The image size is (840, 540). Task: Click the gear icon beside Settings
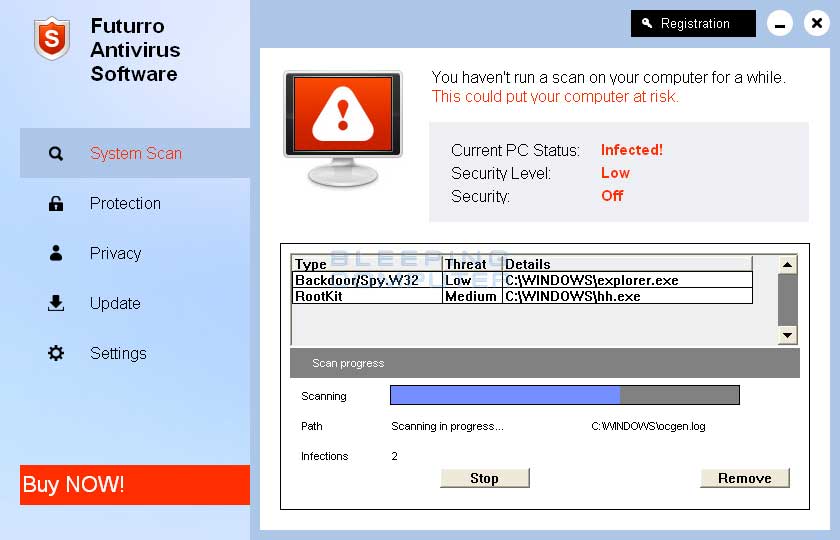click(56, 353)
